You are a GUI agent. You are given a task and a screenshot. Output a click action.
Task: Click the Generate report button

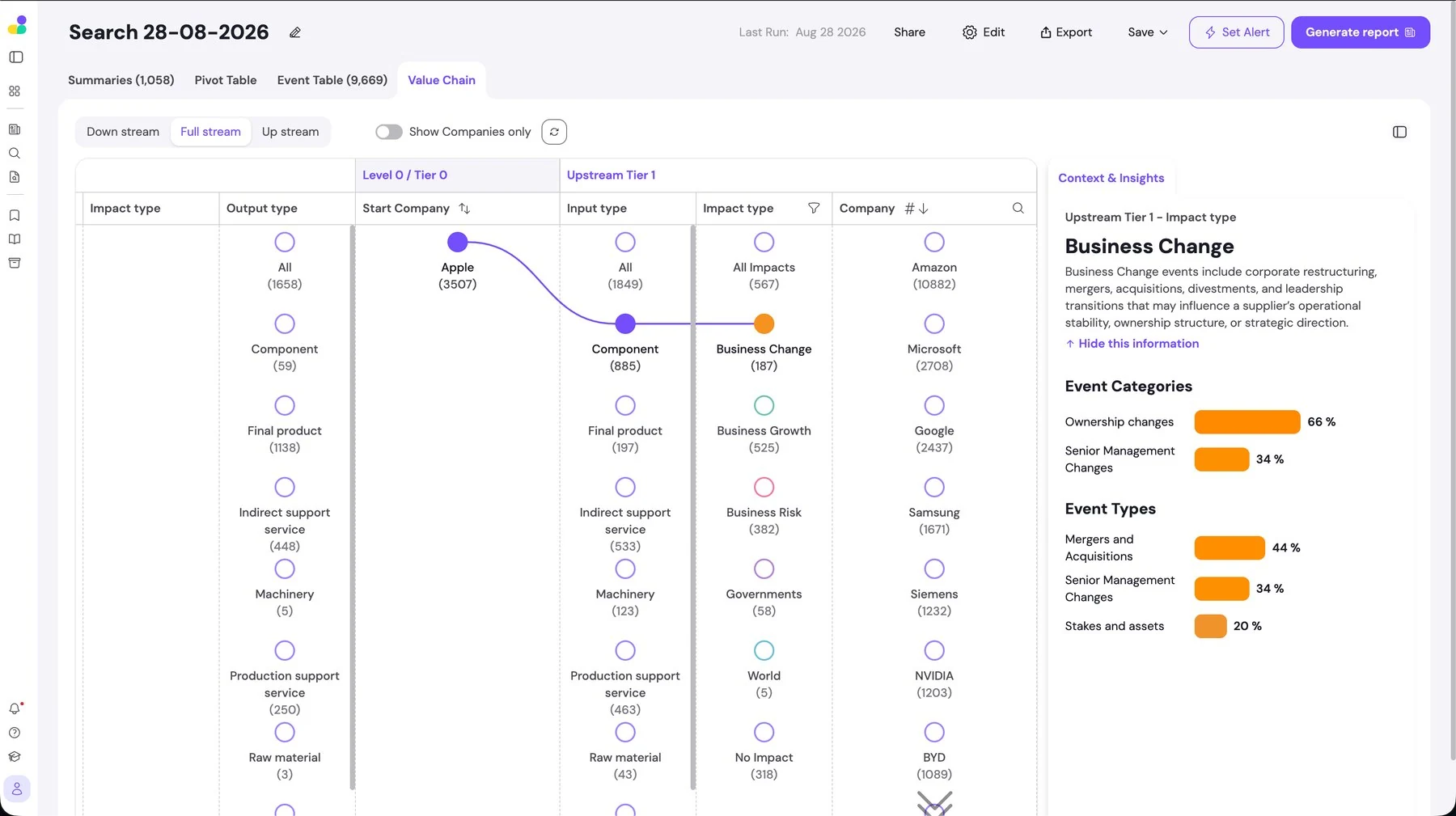point(1361,32)
